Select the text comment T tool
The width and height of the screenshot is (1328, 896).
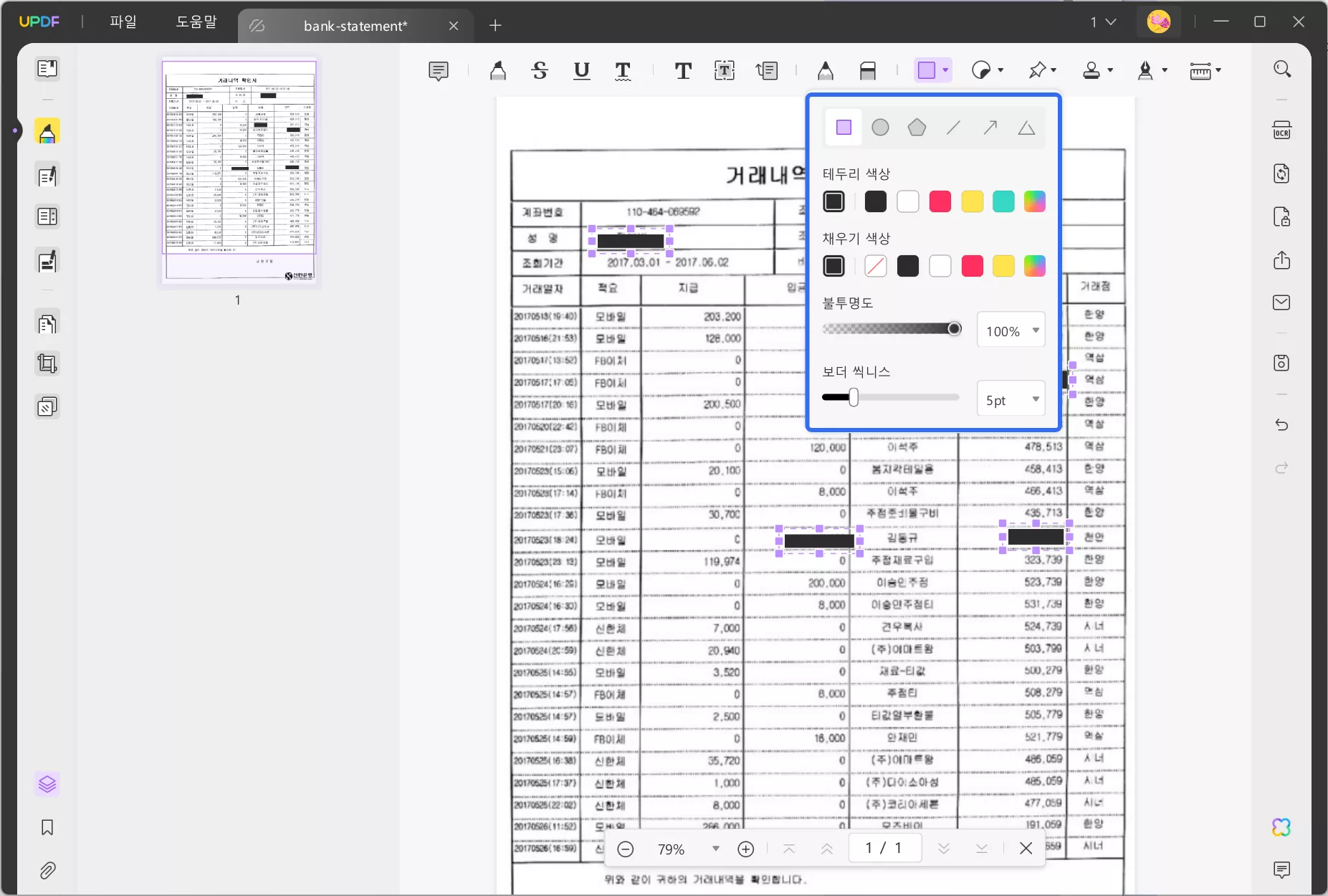pos(683,70)
